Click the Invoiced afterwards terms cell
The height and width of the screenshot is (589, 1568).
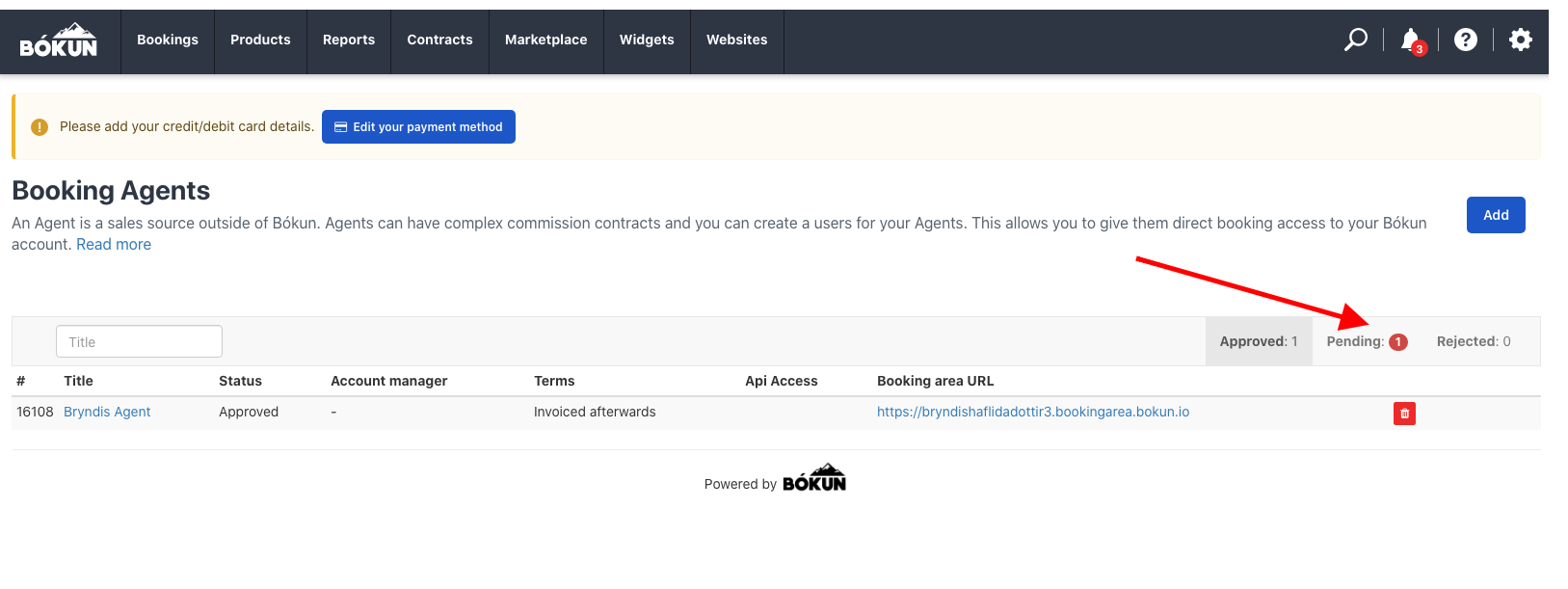click(595, 412)
